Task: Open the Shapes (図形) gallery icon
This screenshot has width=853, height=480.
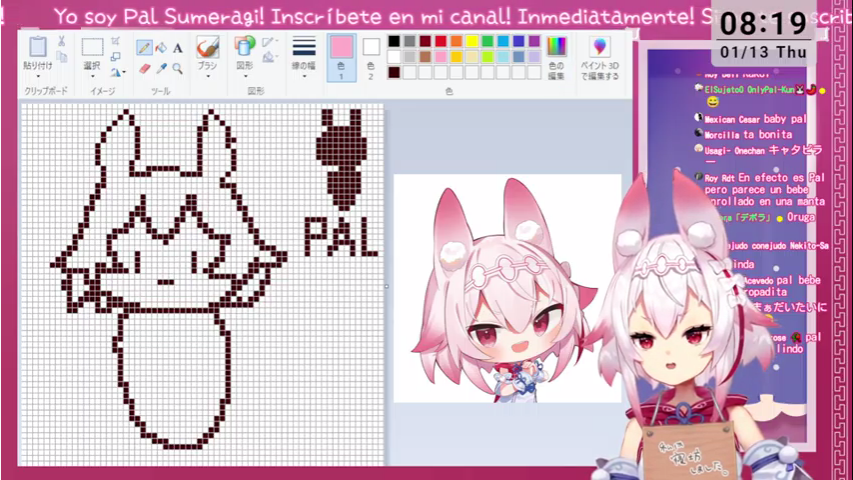Action: (x=245, y=46)
